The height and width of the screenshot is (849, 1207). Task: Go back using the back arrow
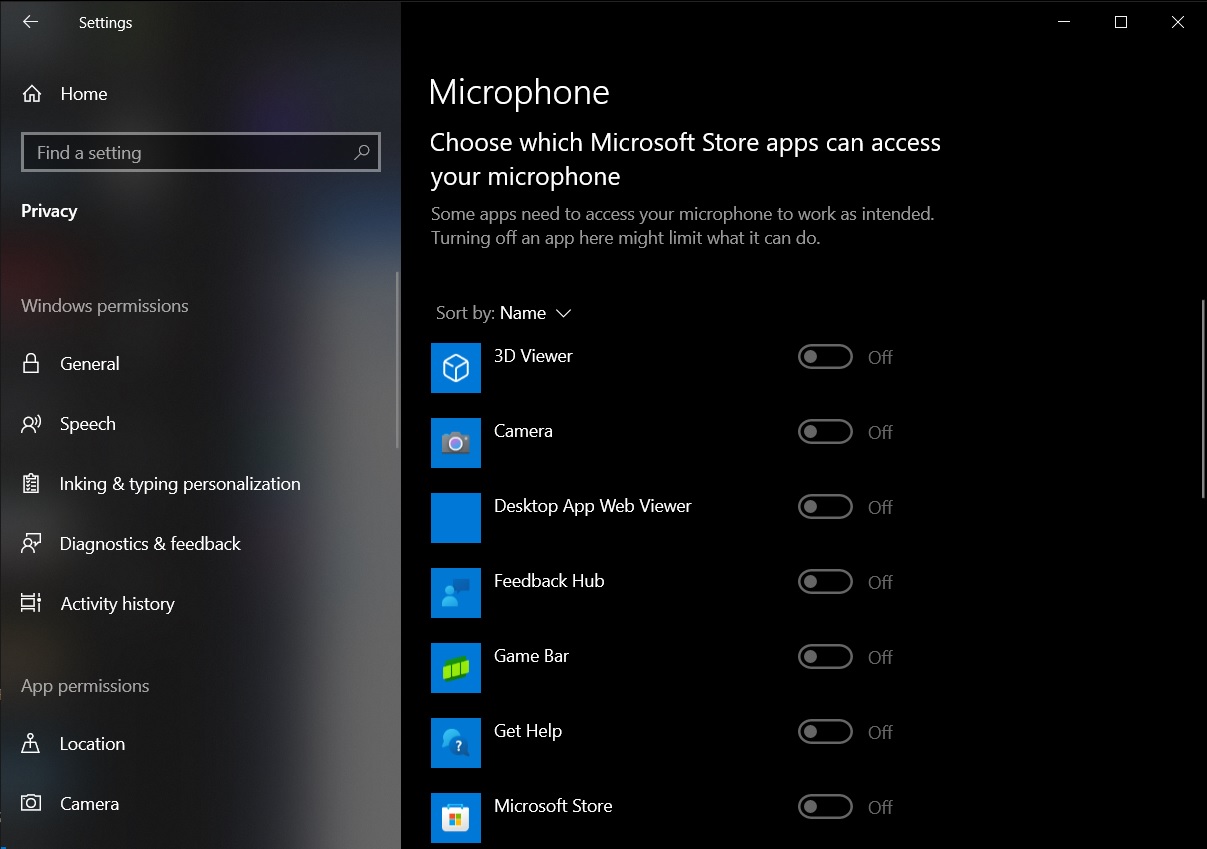coord(30,22)
